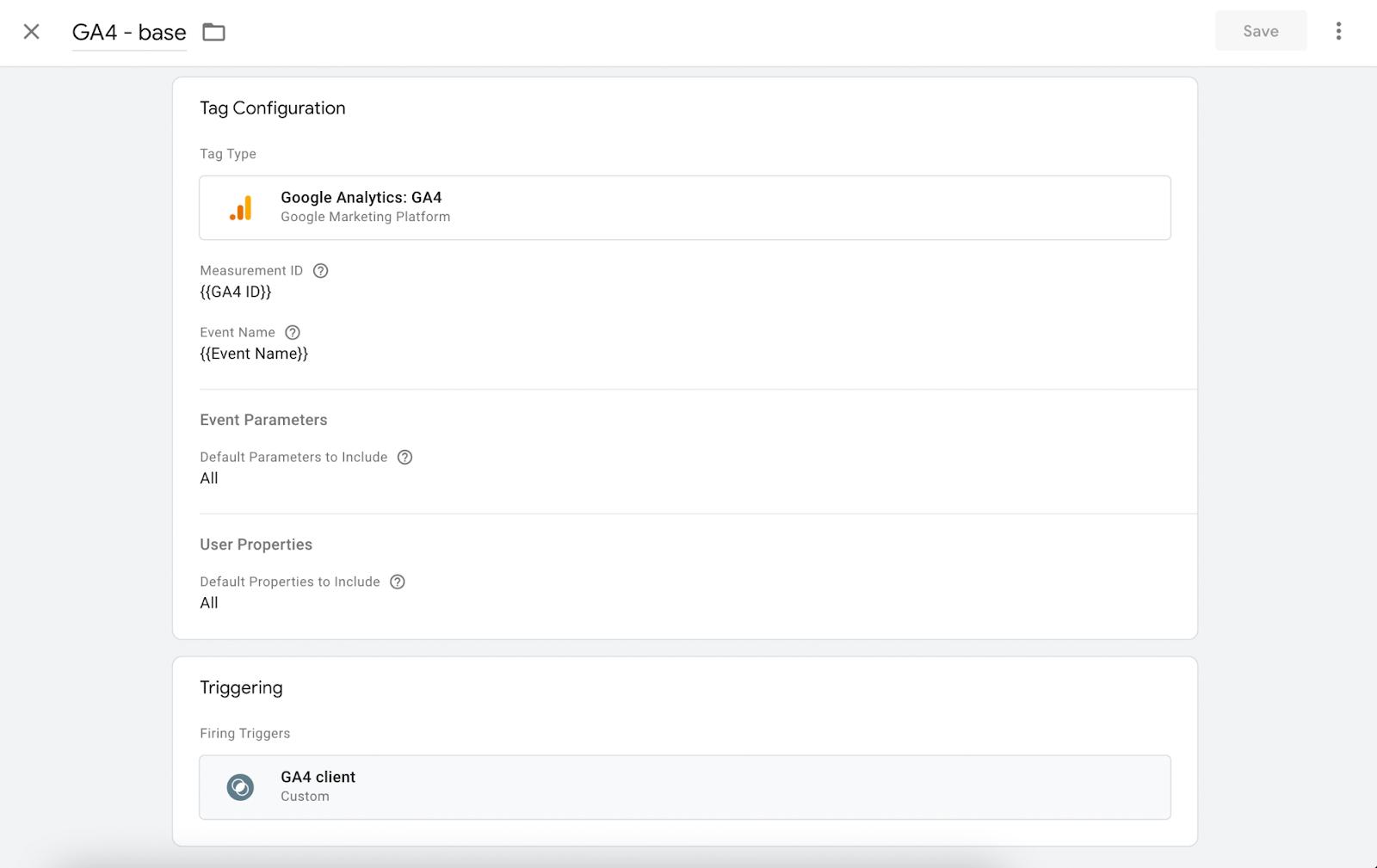Show help for Measurement ID
1377x868 pixels.
[321, 270]
